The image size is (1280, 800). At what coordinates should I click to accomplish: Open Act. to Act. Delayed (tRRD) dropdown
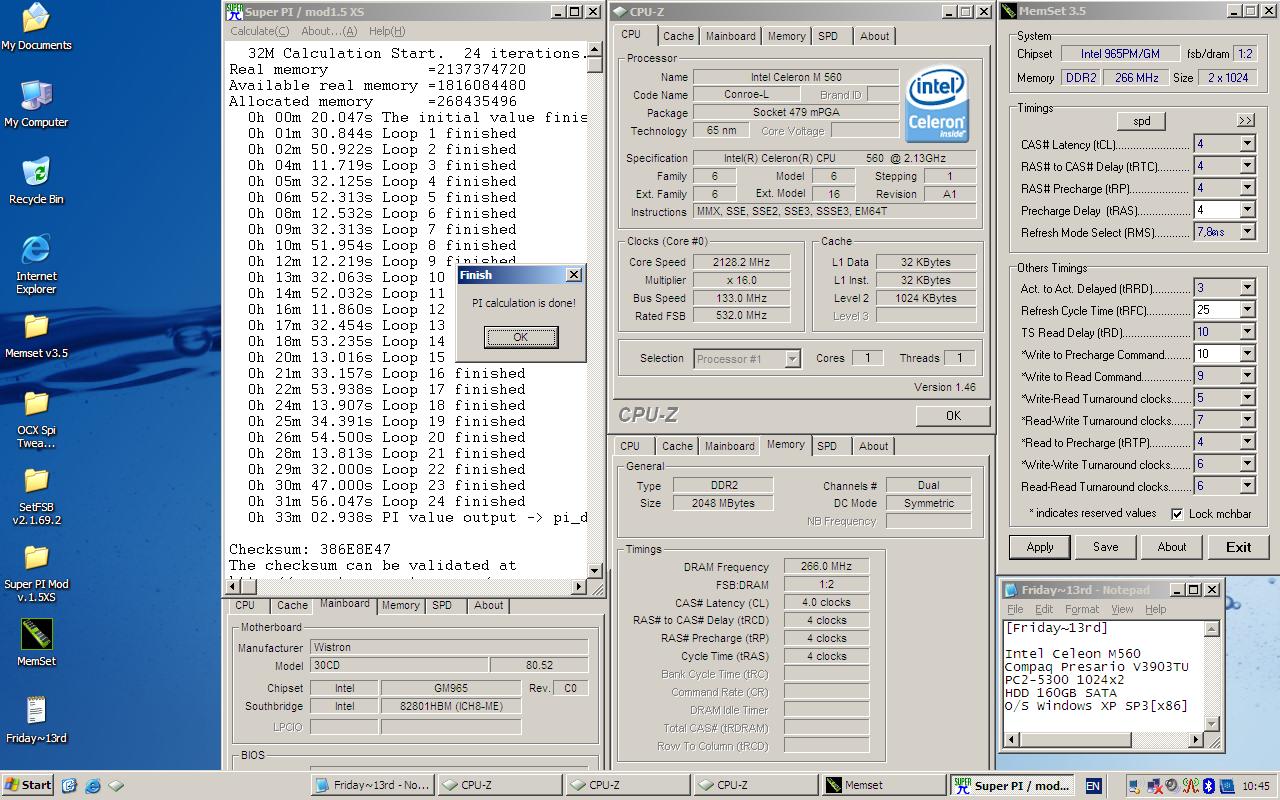(1247, 288)
